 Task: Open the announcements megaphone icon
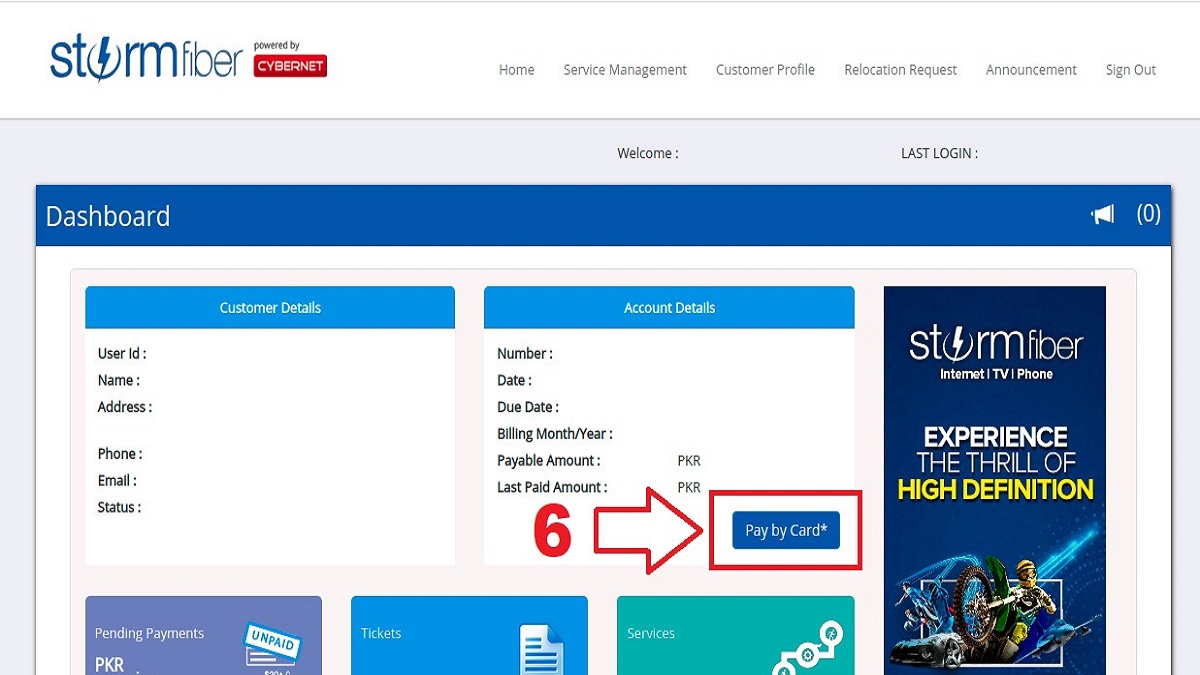point(1103,214)
